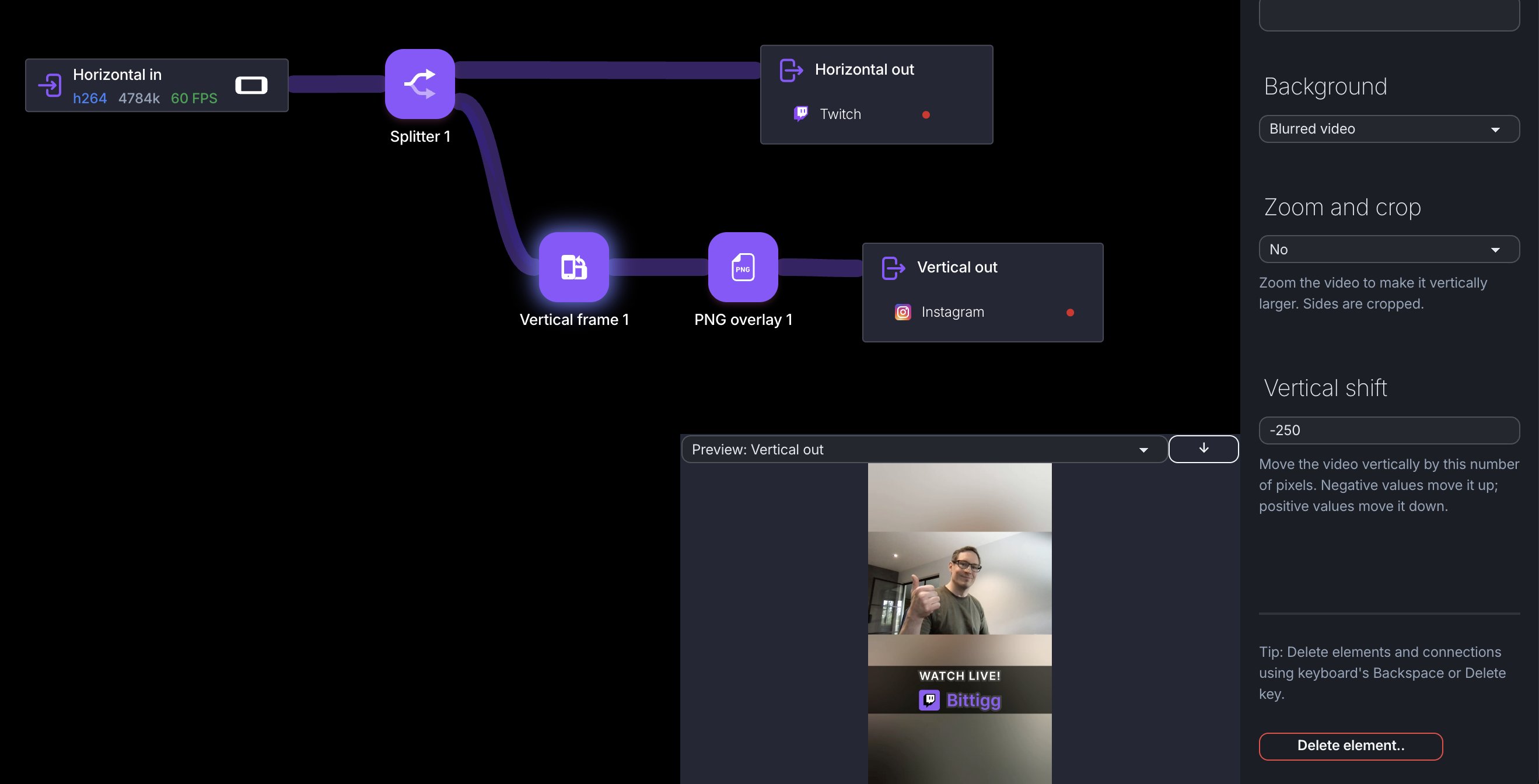The image size is (1539, 784).
Task: Select the Splitter 1 node icon
Action: click(x=419, y=83)
